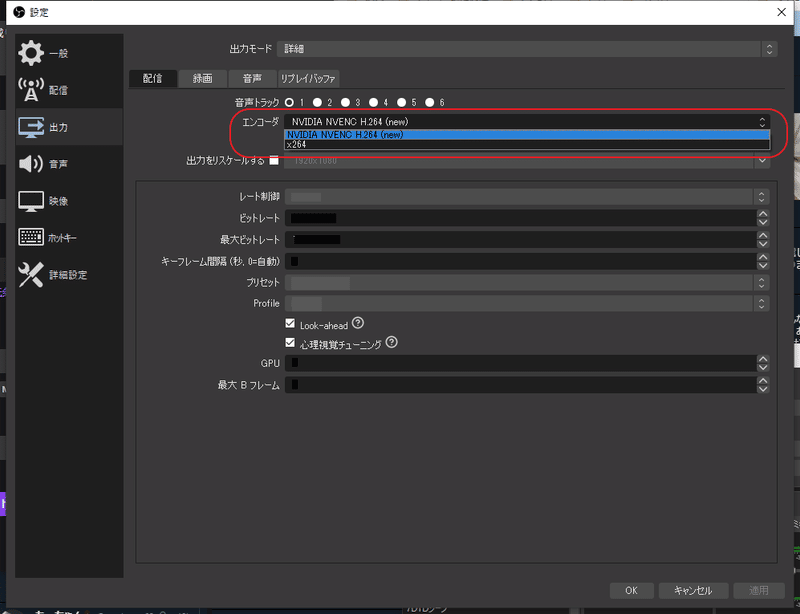This screenshot has width=800, height=614.
Task: Increase GPU value with up arrow
Action: [763, 359]
